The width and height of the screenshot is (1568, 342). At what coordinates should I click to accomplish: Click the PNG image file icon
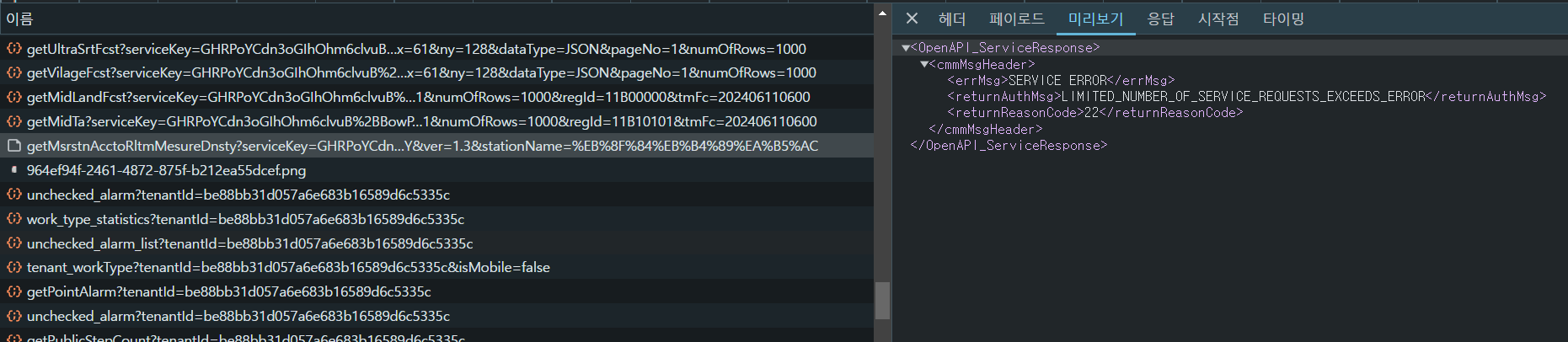(13, 169)
